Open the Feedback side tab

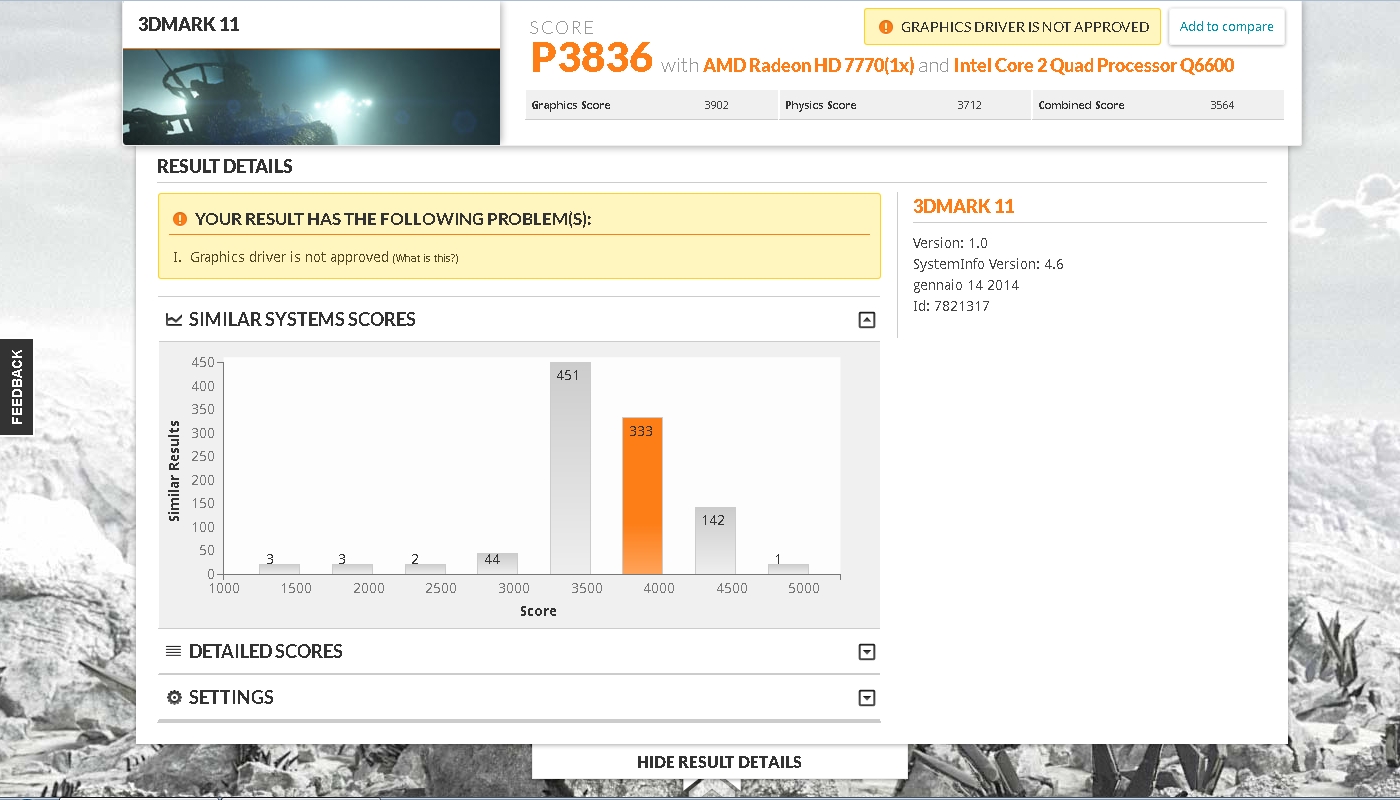pos(16,387)
